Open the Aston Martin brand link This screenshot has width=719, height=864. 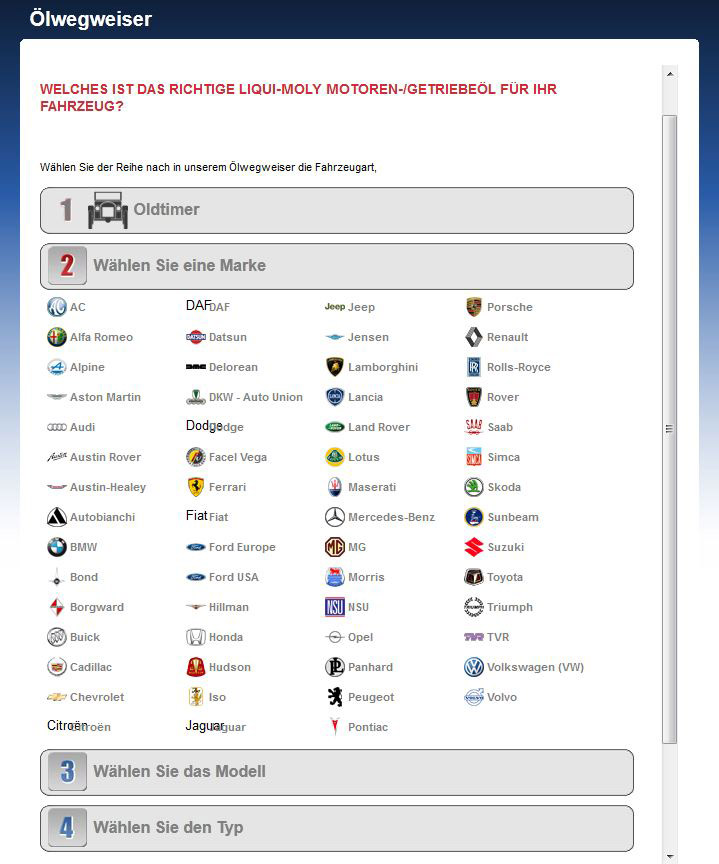105,397
